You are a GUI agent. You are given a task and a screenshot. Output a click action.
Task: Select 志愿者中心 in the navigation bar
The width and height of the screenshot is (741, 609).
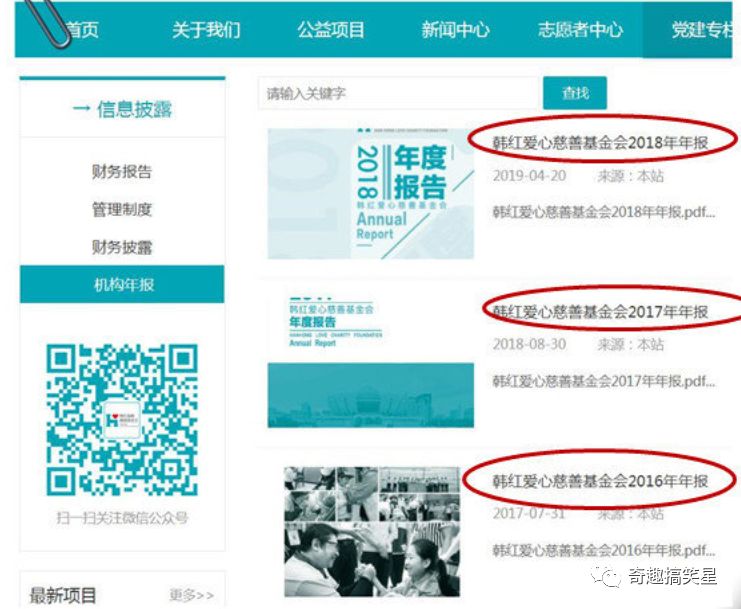tap(580, 30)
